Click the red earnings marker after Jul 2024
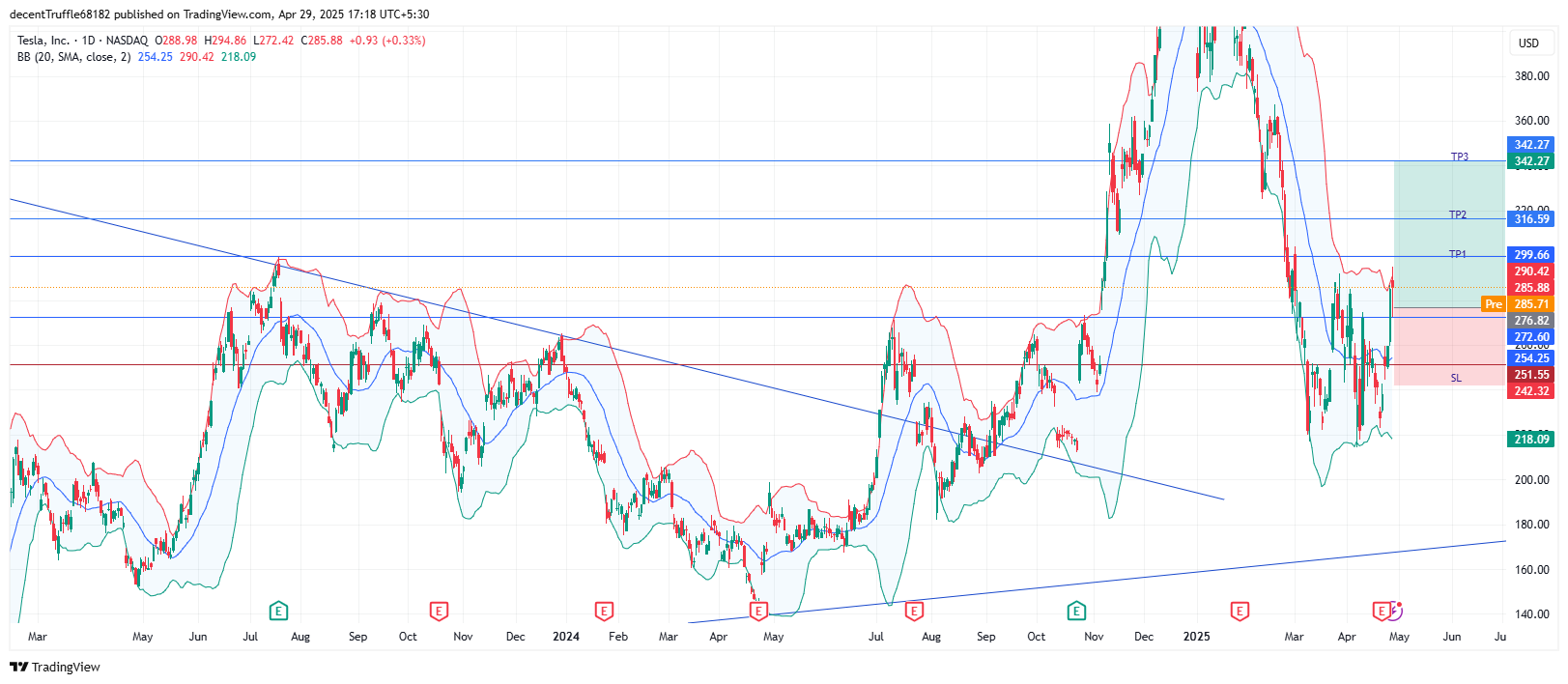This screenshot has width=1568, height=684. coord(914,611)
